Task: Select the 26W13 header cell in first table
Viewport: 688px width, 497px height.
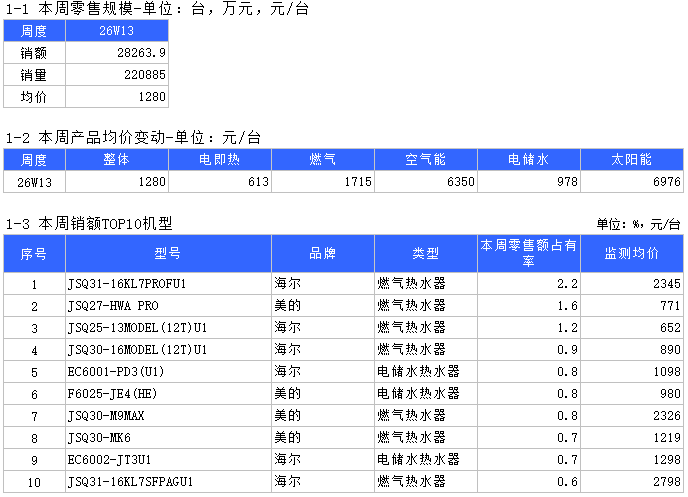Action: tap(117, 31)
